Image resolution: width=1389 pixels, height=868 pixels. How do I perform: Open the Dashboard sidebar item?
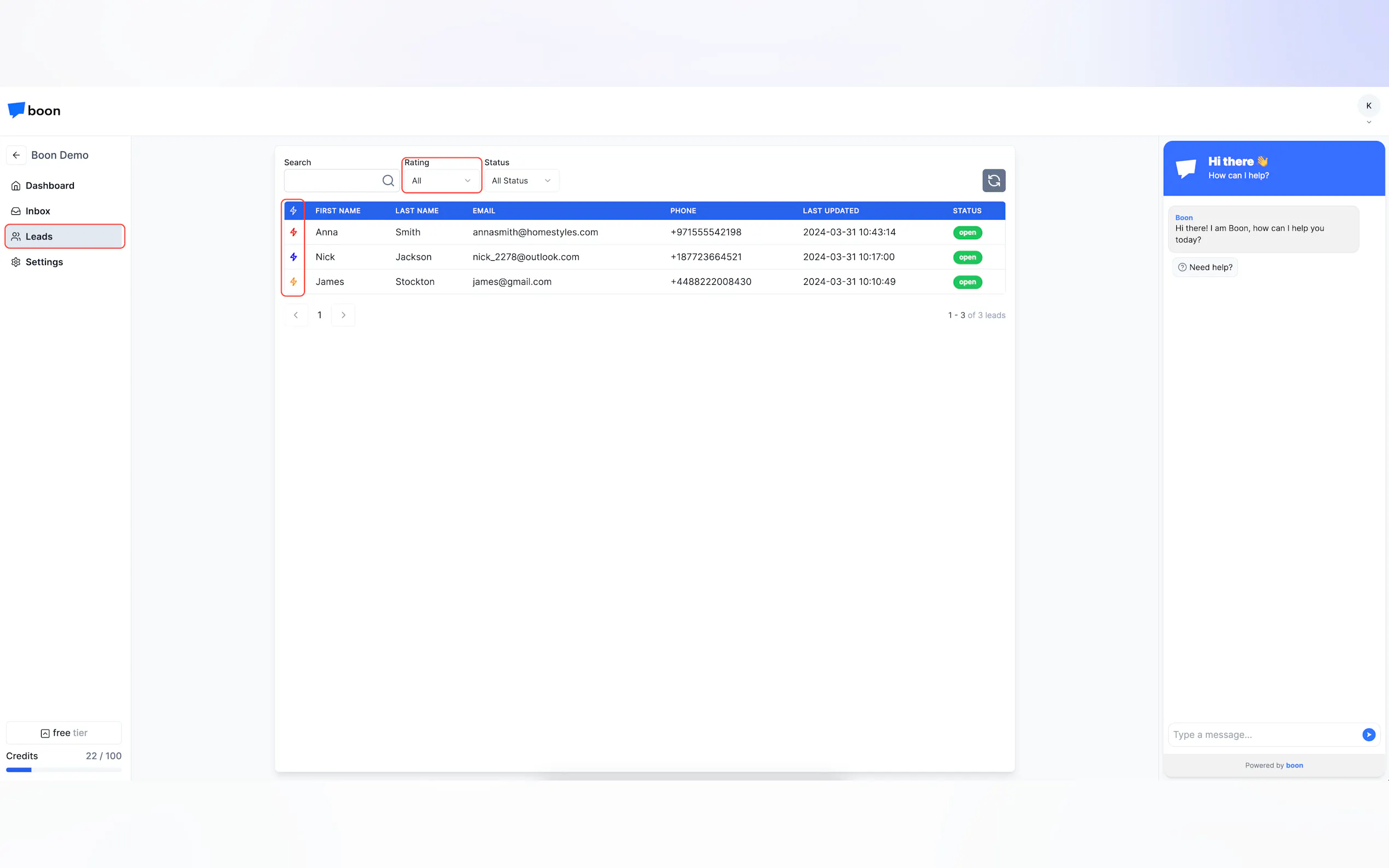point(50,185)
